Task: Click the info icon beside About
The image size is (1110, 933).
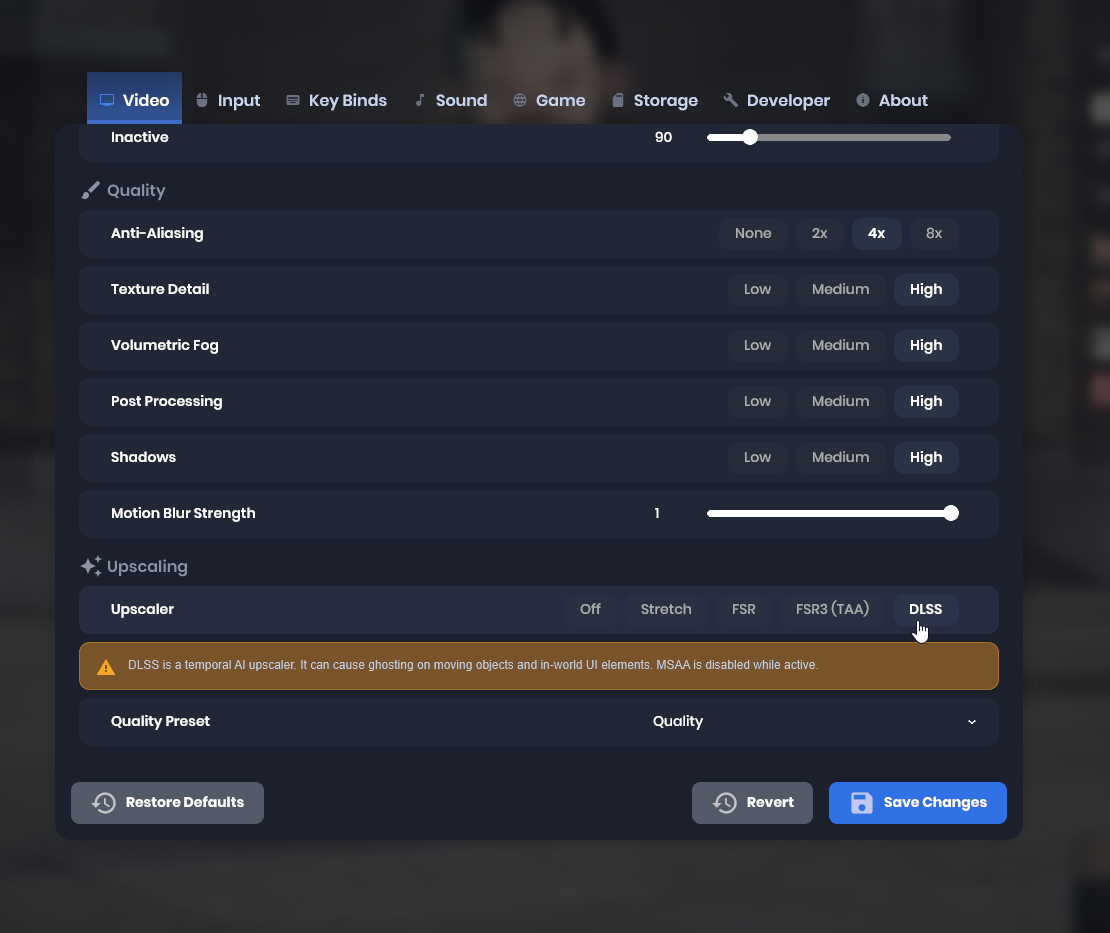Action: (862, 100)
